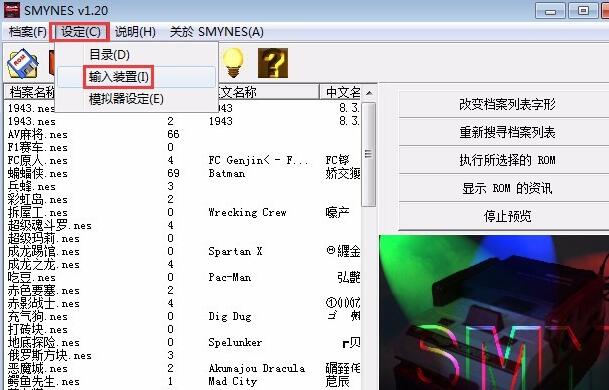Click the light bulb toolbar icon
609x390 pixels.
coord(233,62)
